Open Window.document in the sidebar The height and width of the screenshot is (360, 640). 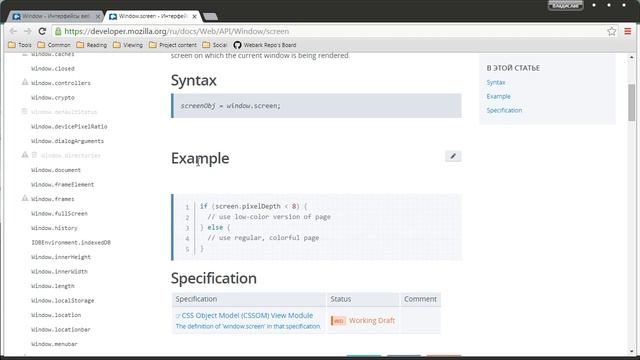pyautogui.click(x=56, y=170)
